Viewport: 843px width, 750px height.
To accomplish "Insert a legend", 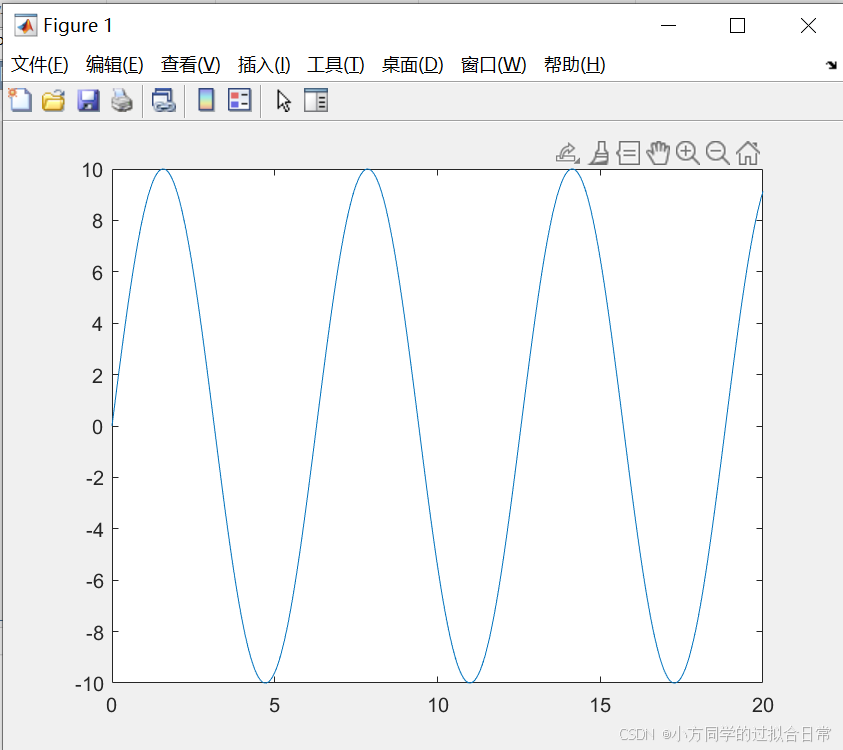I will (238, 100).
